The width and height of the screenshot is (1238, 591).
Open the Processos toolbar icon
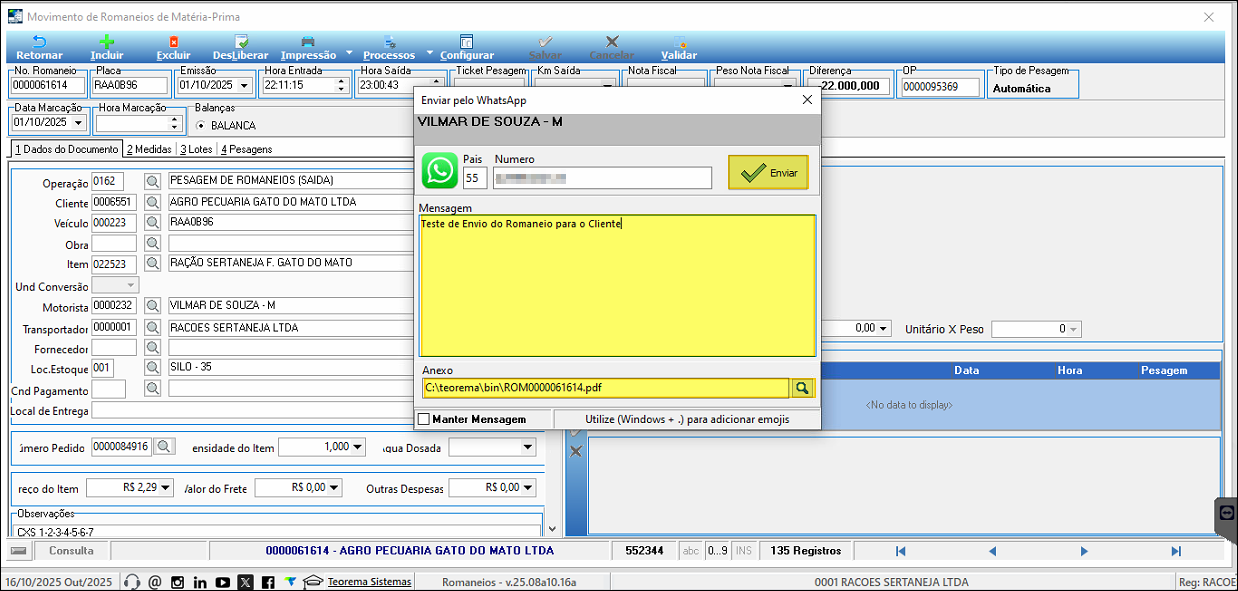[389, 42]
